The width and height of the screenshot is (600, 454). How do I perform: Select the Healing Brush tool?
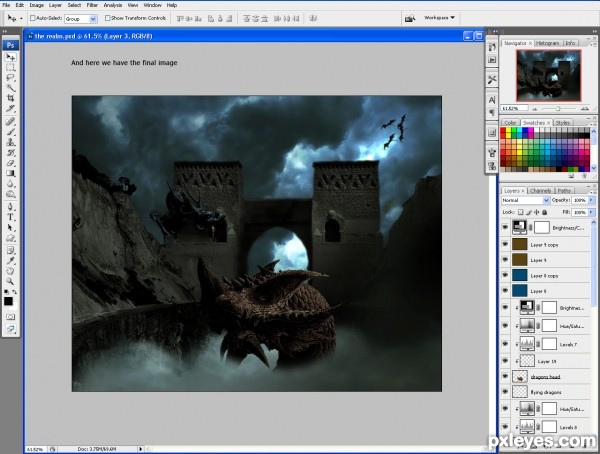10,122
